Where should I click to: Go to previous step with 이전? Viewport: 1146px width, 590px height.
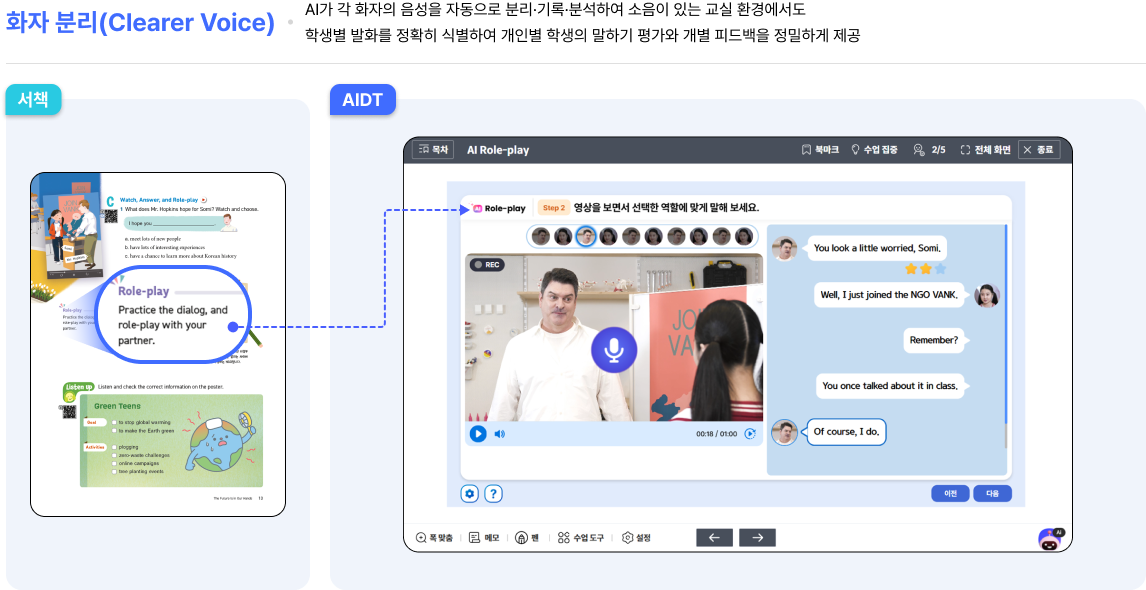(950, 493)
